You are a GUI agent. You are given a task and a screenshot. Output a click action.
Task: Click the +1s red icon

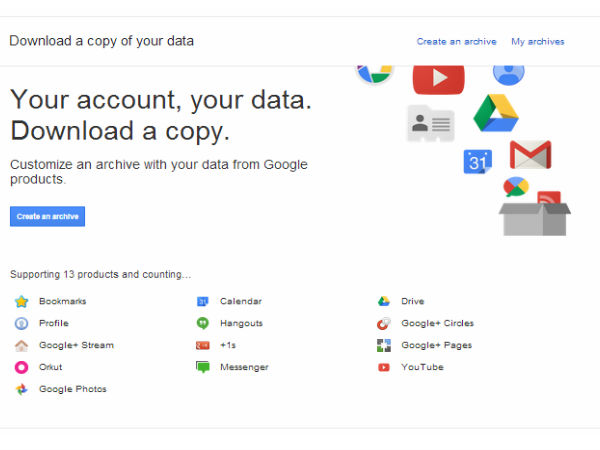tap(202, 345)
